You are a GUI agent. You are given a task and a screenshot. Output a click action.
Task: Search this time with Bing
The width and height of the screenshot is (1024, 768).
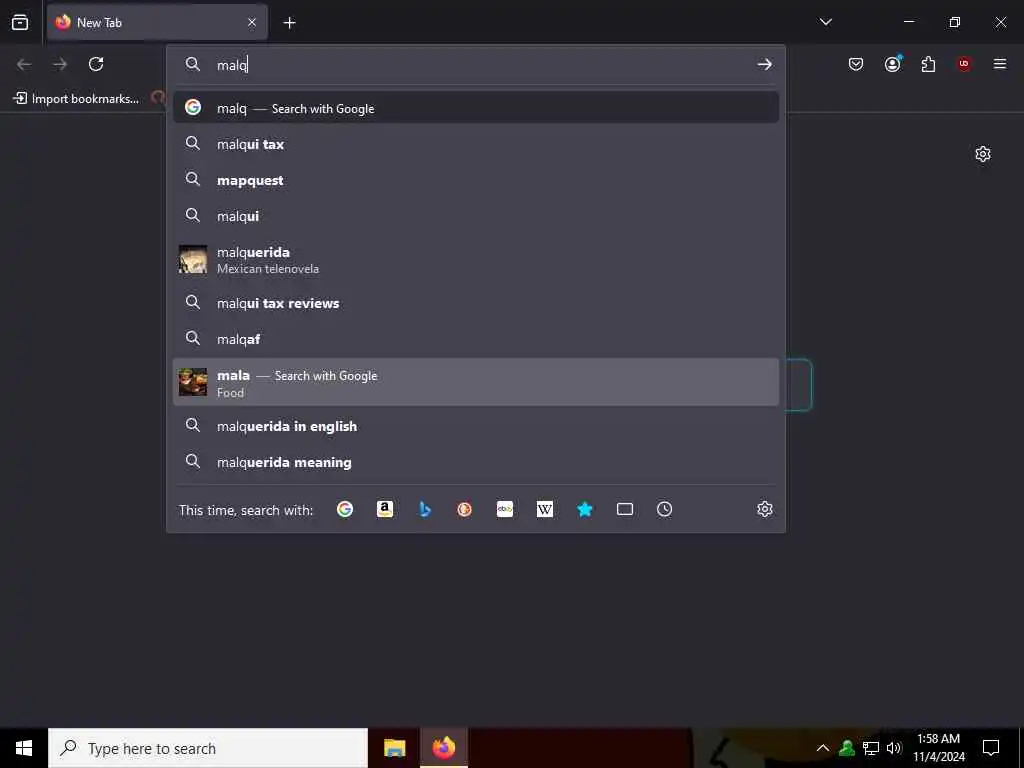pyautogui.click(x=425, y=509)
